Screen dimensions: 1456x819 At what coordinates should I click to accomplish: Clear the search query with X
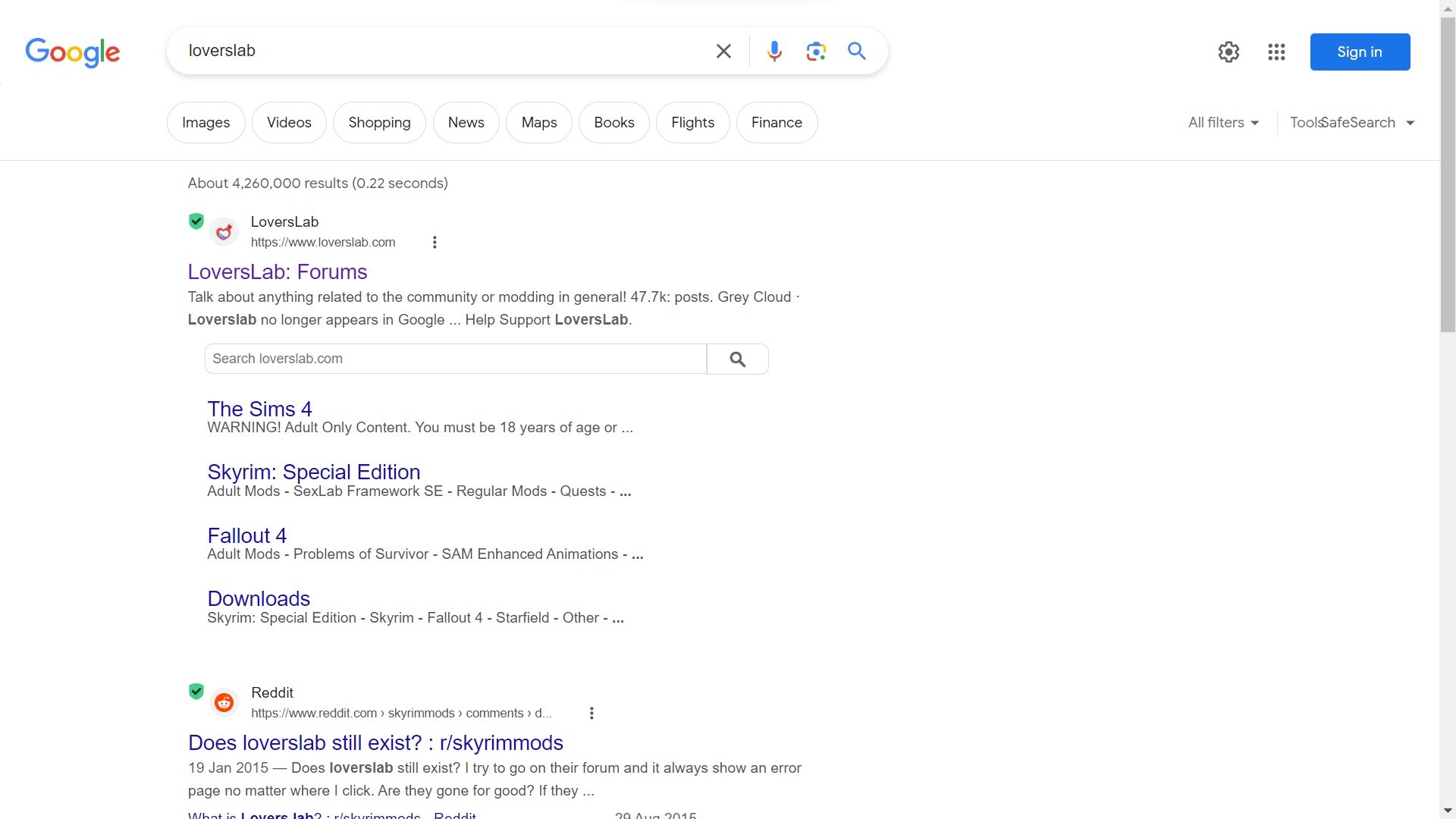(723, 51)
